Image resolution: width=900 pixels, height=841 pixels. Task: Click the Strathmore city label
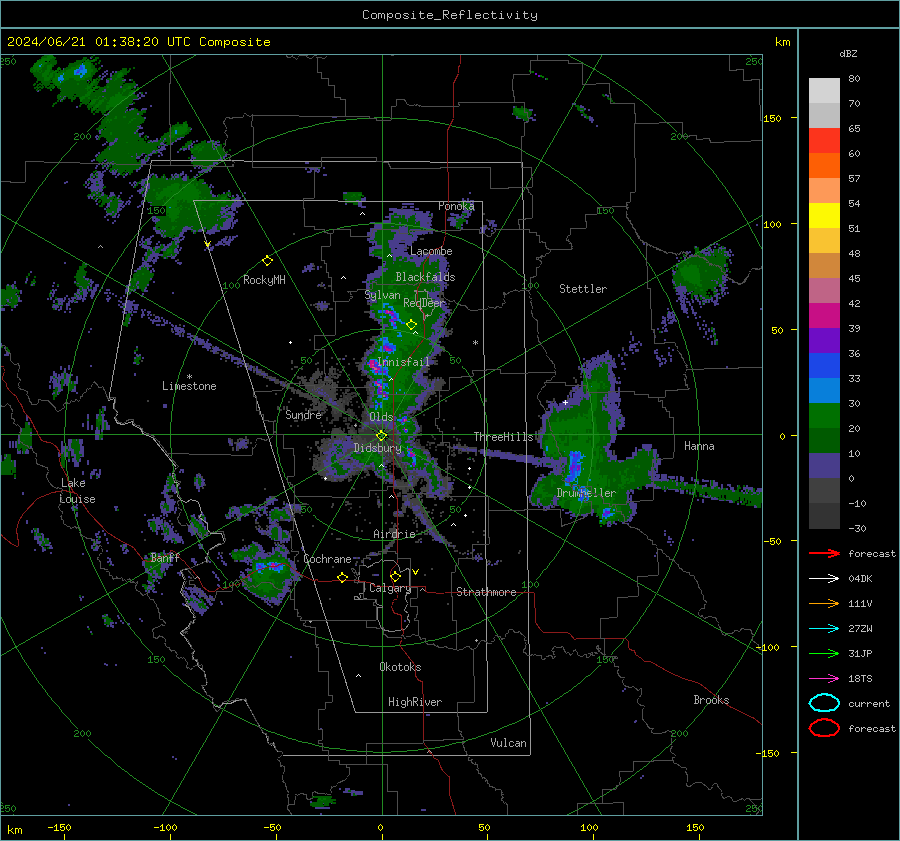tap(486, 592)
